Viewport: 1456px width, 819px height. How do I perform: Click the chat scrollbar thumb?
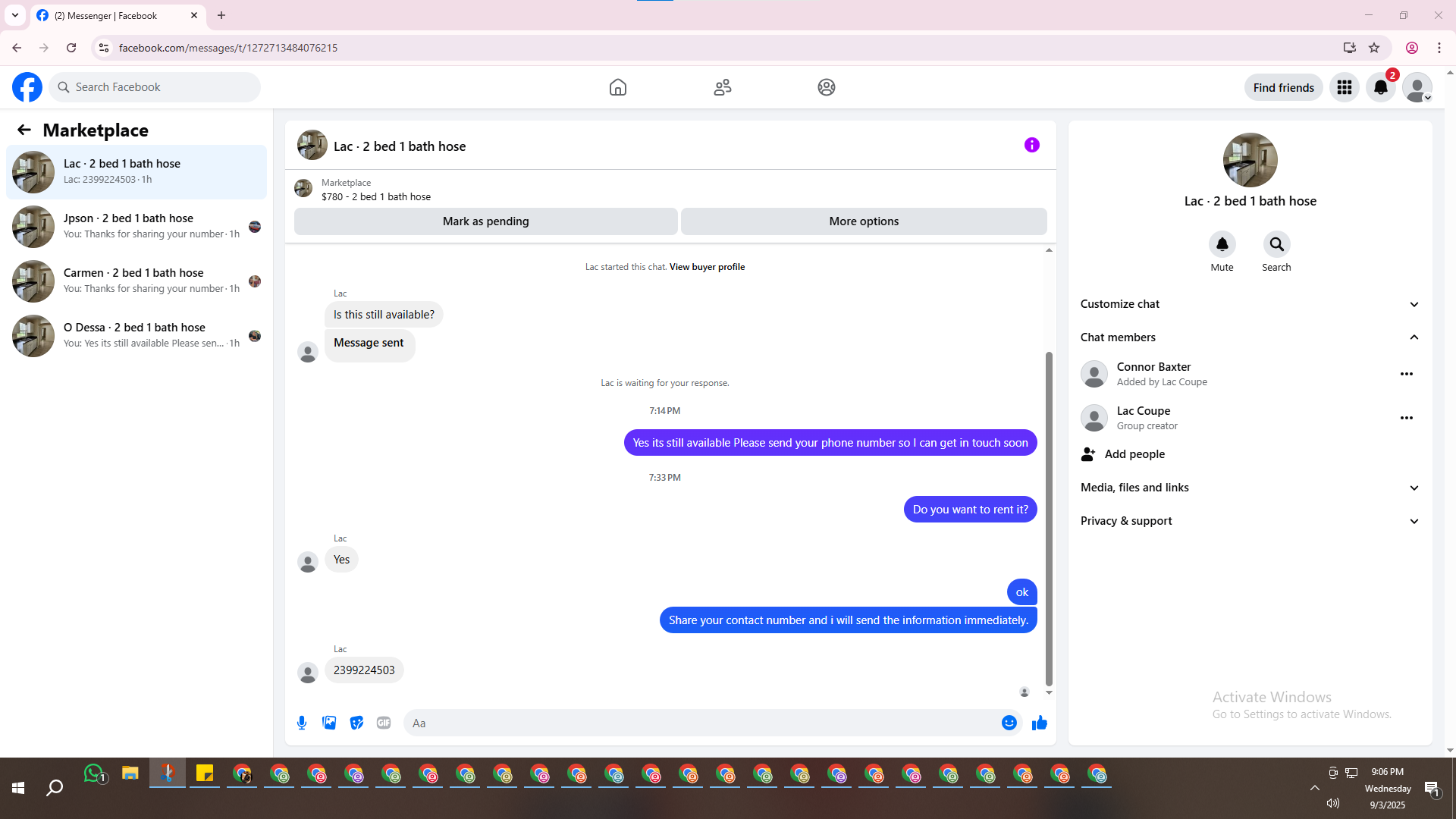point(1049,519)
